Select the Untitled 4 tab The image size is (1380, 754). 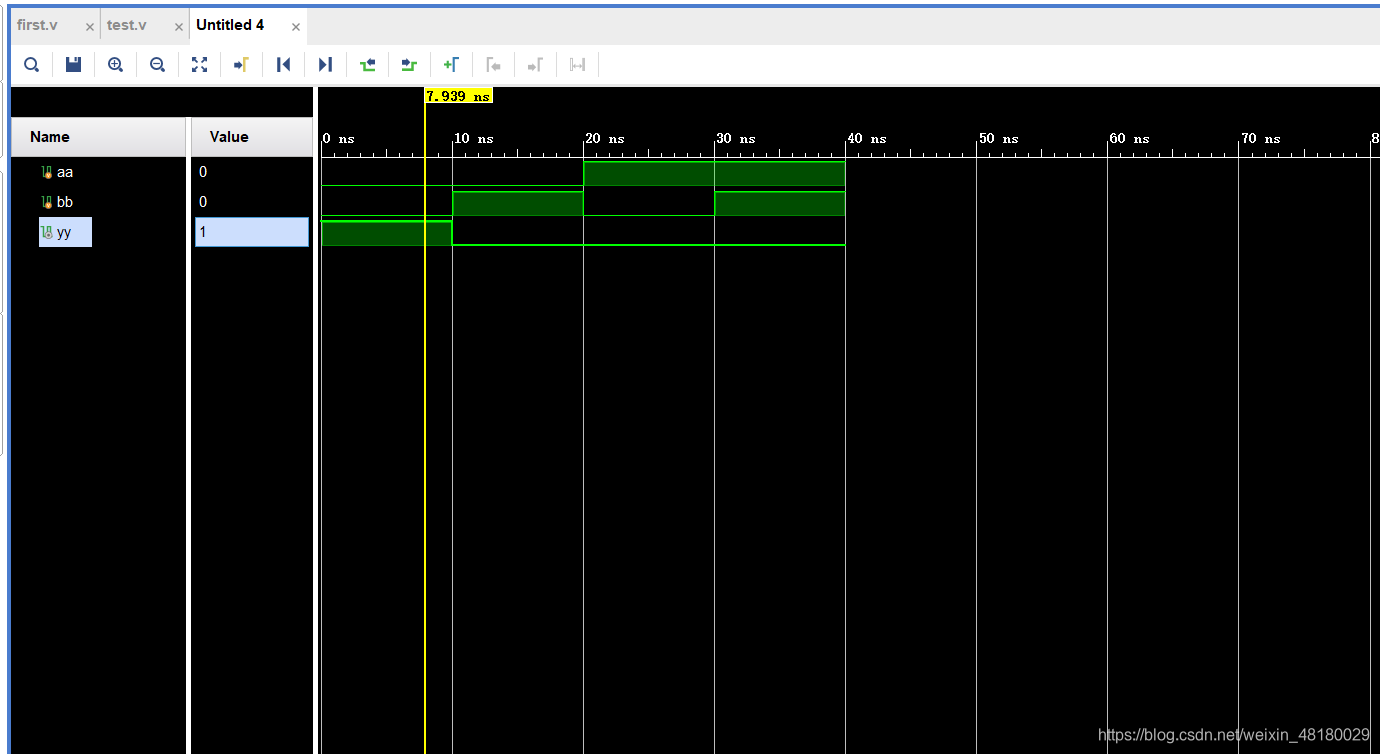(230, 25)
